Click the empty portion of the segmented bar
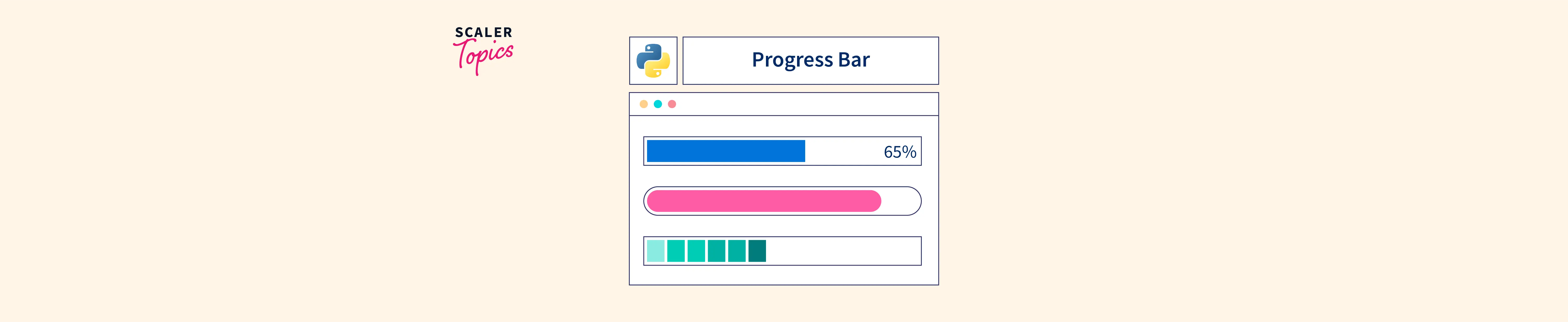The height and width of the screenshot is (322, 1568). pyautogui.click(x=843, y=251)
